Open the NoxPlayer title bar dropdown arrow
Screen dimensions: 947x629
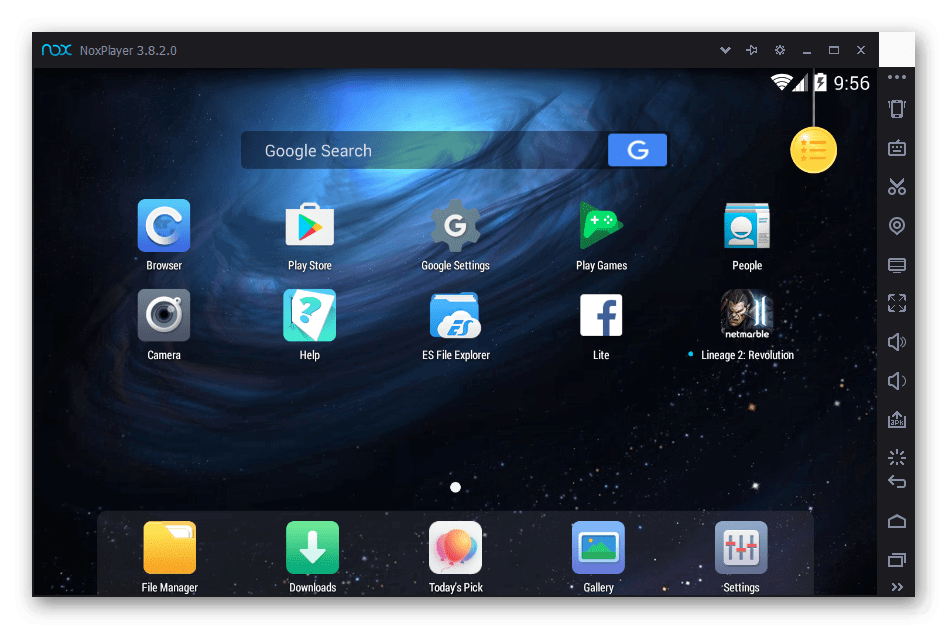click(x=725, y=50)
